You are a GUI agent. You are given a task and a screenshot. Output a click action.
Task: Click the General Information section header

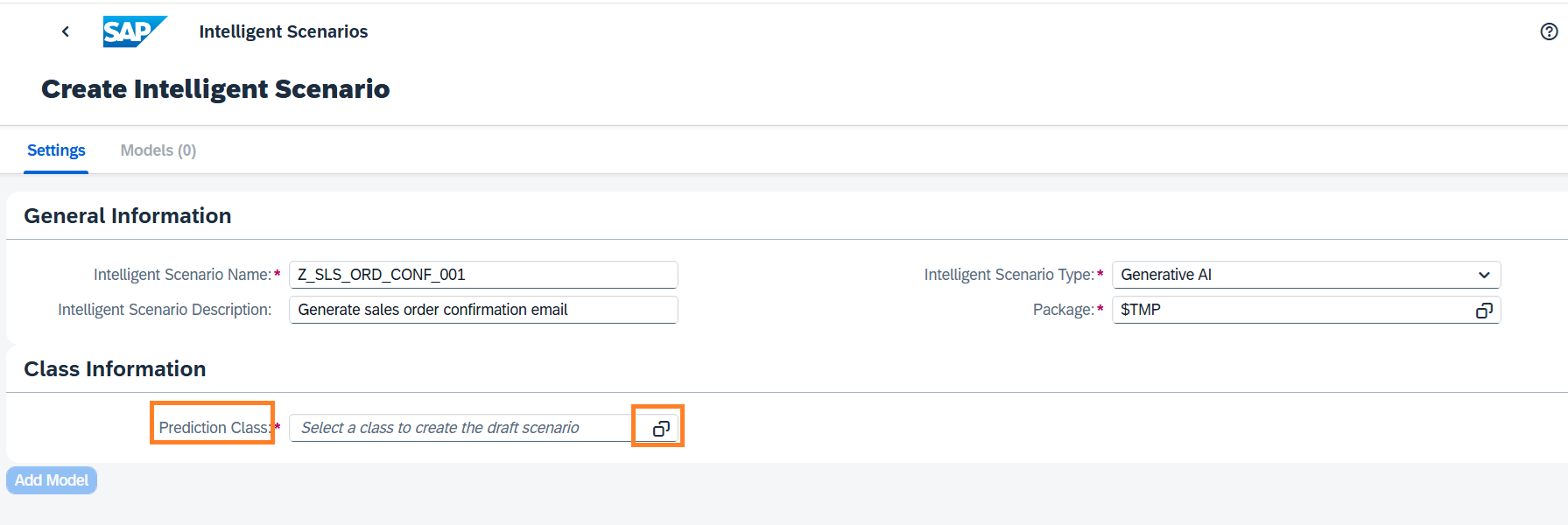click(128, 216)
